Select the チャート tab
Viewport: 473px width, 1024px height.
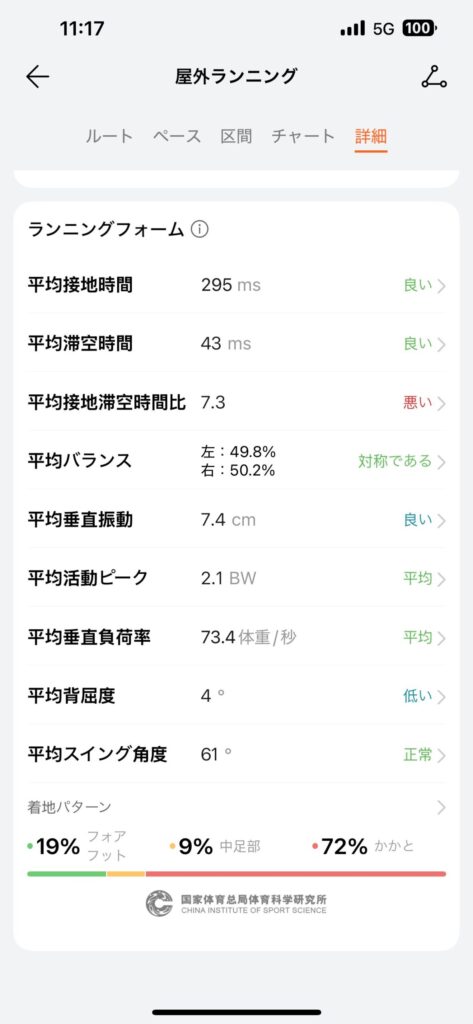(303, 136)
